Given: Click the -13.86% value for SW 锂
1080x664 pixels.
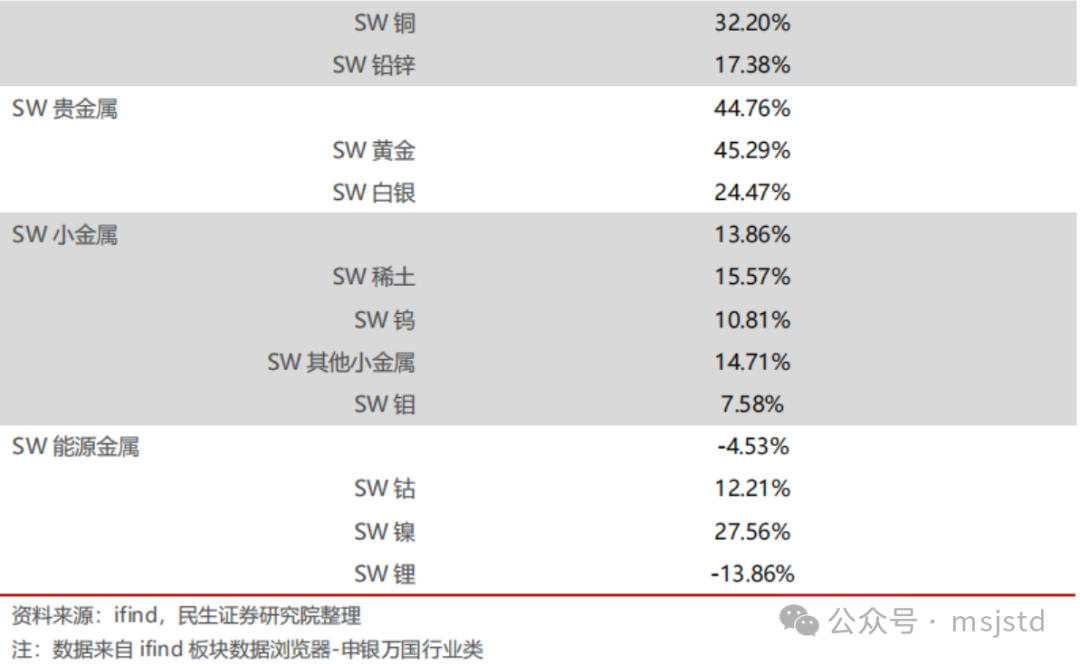Looking at the screenshot, I should [752, 574].
